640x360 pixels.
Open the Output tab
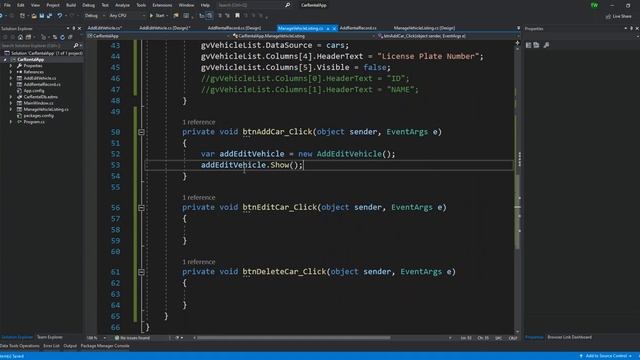point(70,346)
